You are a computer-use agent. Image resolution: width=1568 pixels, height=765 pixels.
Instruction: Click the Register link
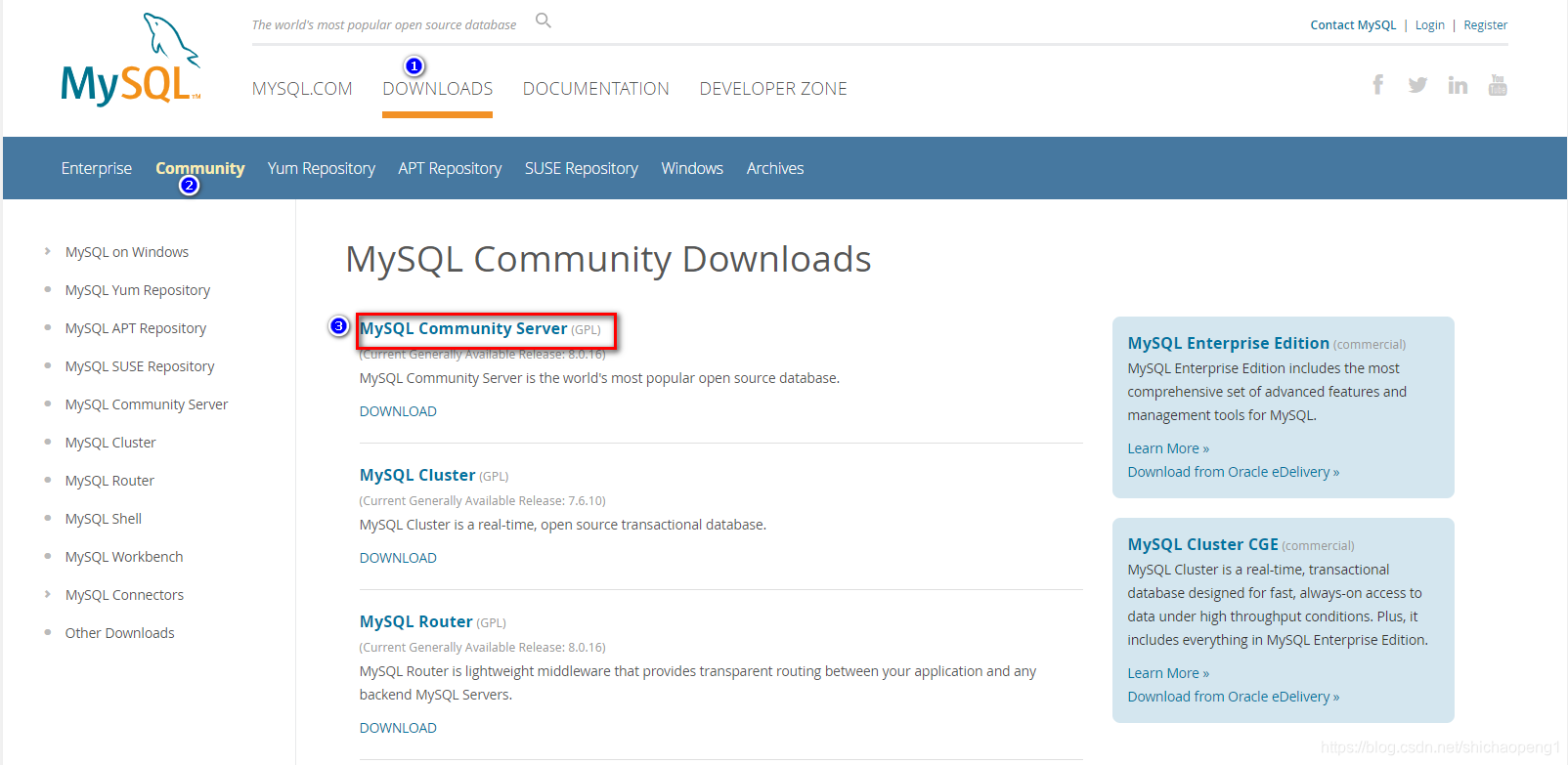[x=1485, y=25]
